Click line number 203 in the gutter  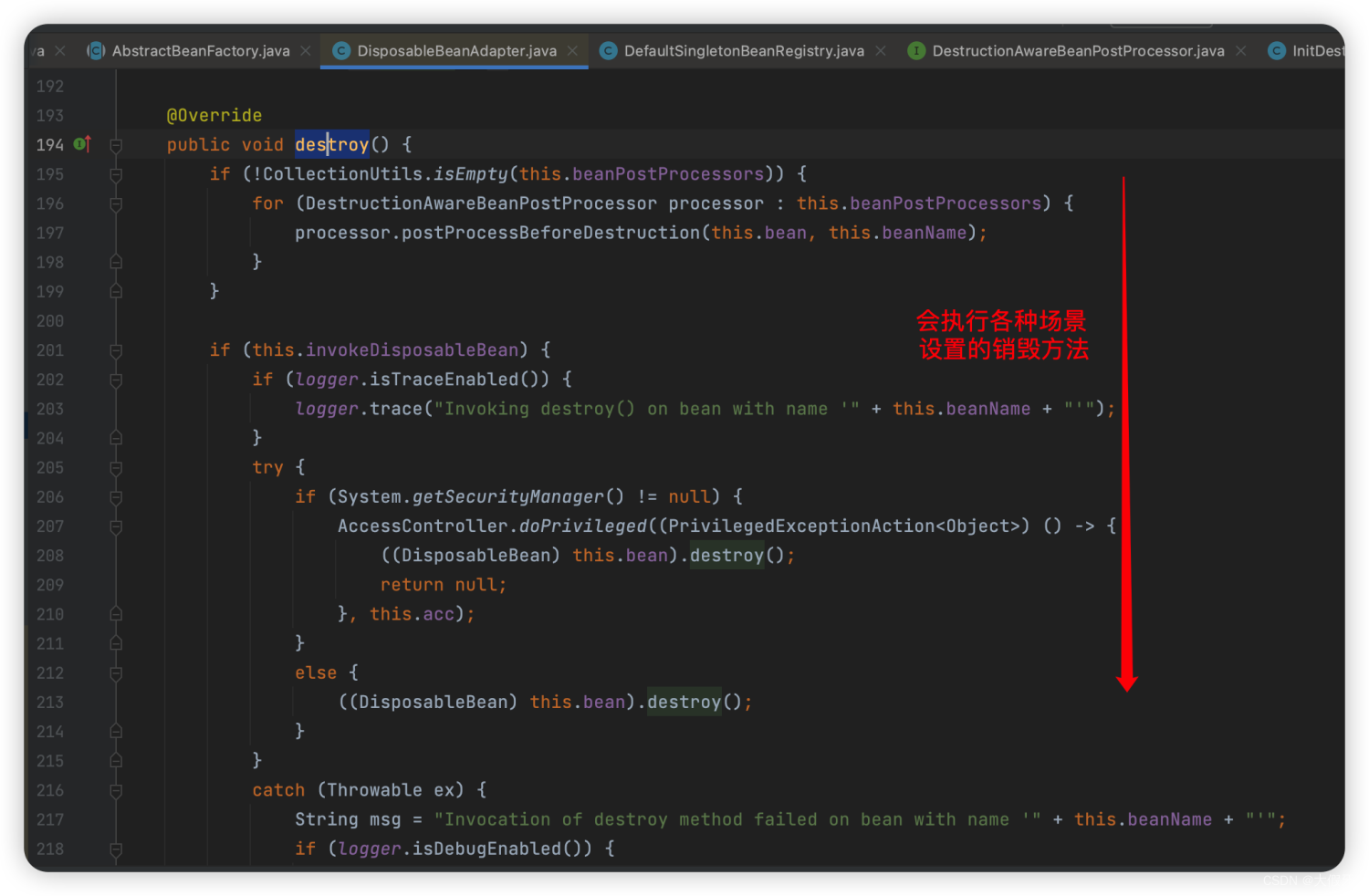(x=50, y=409)
